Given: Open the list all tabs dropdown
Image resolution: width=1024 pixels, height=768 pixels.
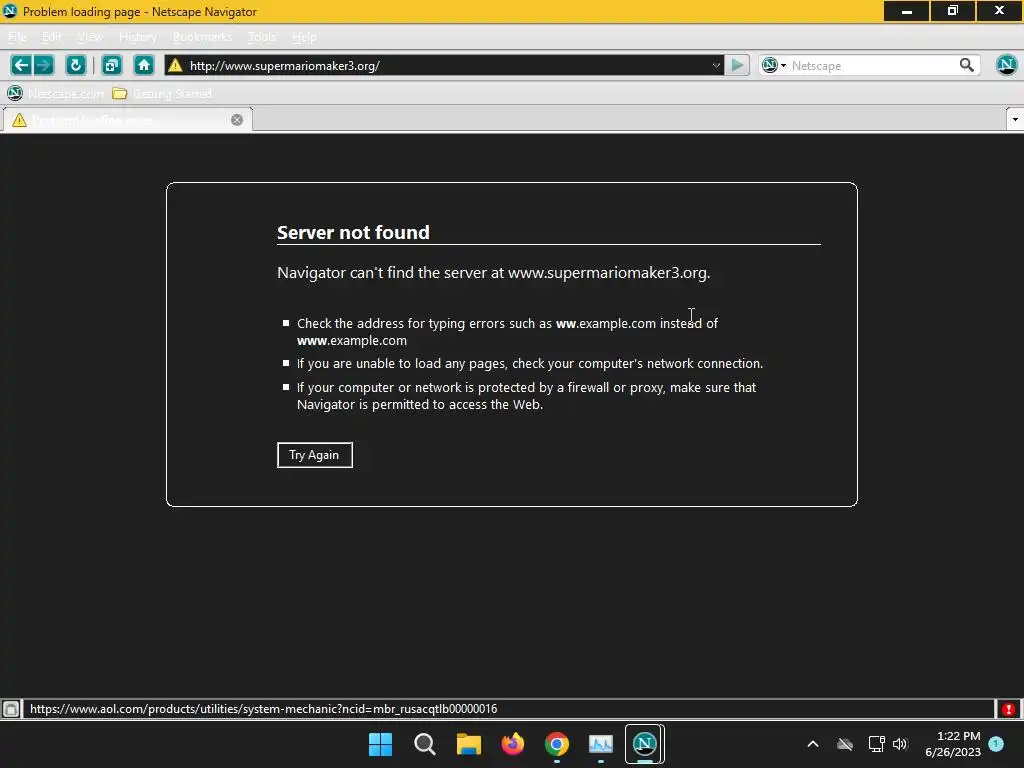Looking at the screenshot, I should [1015, 120].
